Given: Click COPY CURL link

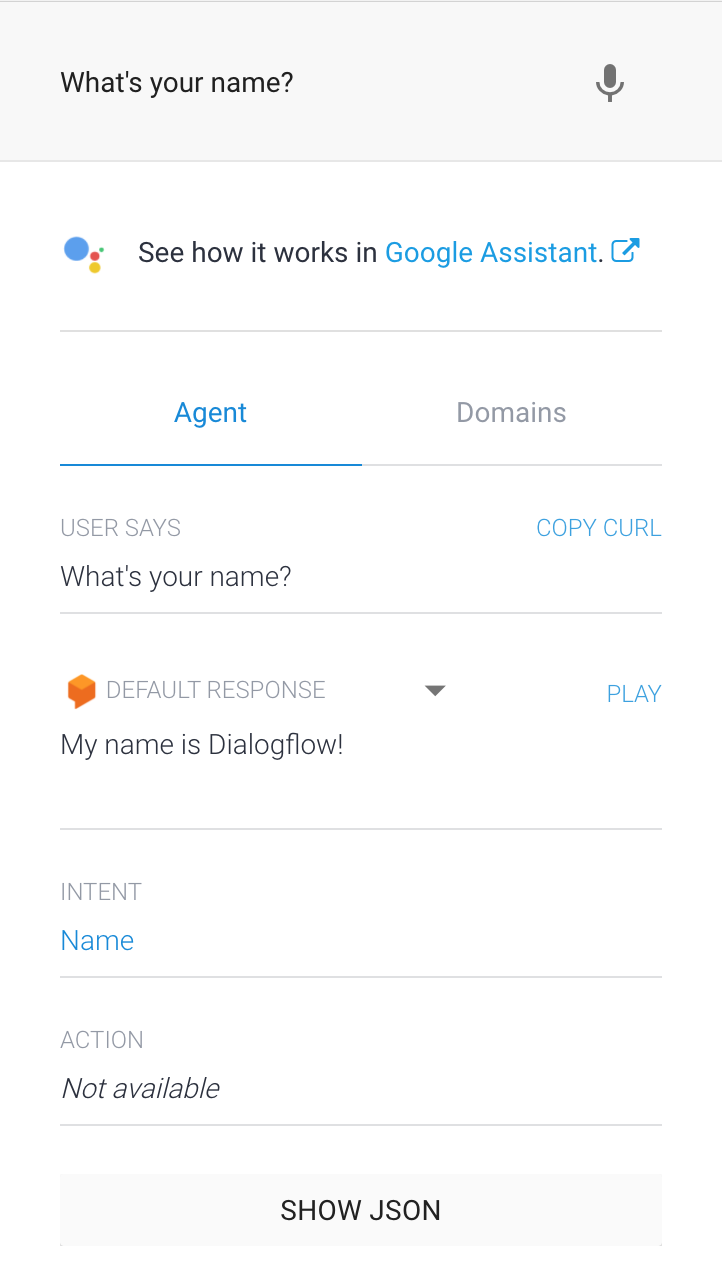Looking at the screenshot, I should click(x=598, y=528).
